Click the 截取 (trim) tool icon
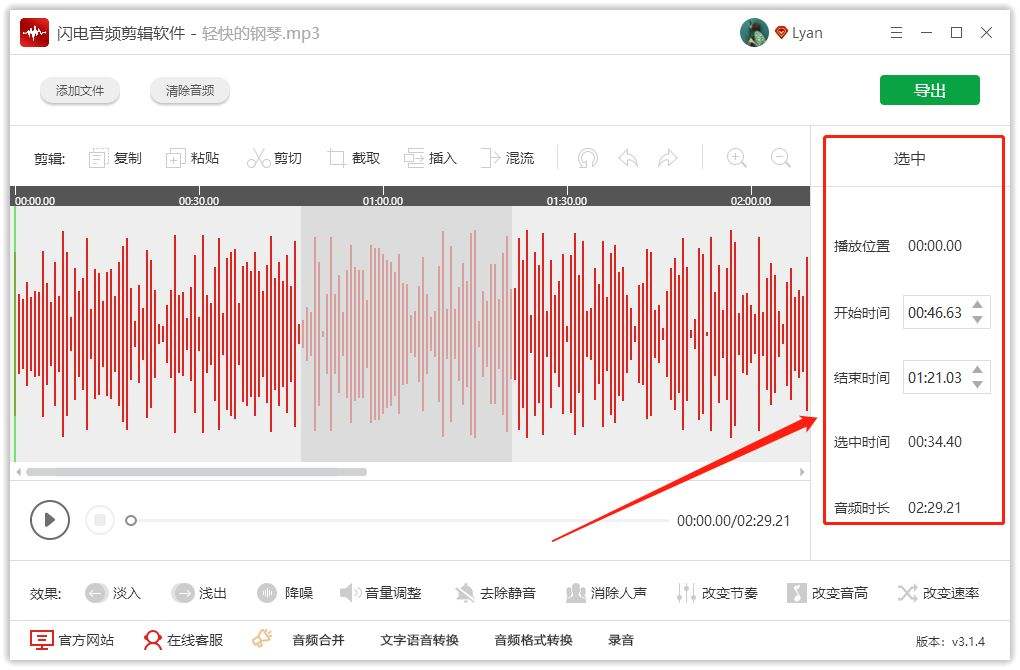 pyautogui.click(x=337, y=157)
